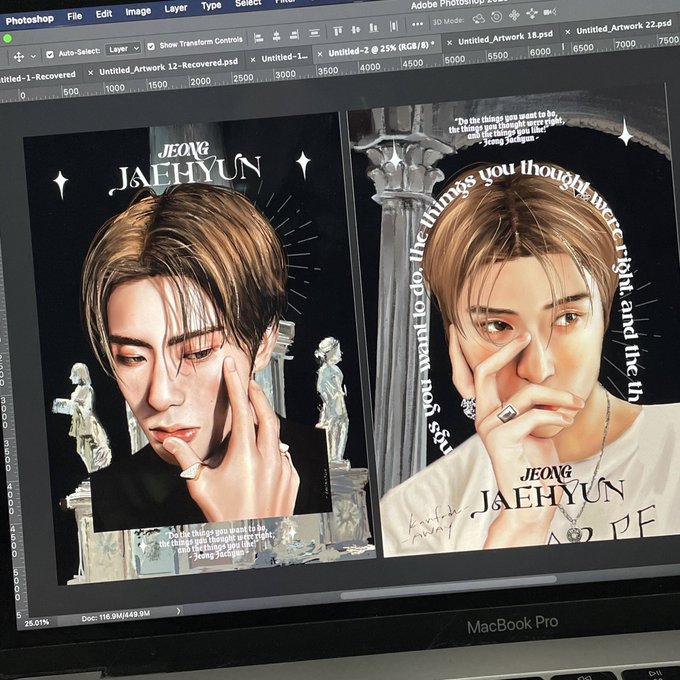Click the Doc: 116.9M/449.9M status text
Image resolution: width=680 pixels, height=680 pixels.
point(115,616)
